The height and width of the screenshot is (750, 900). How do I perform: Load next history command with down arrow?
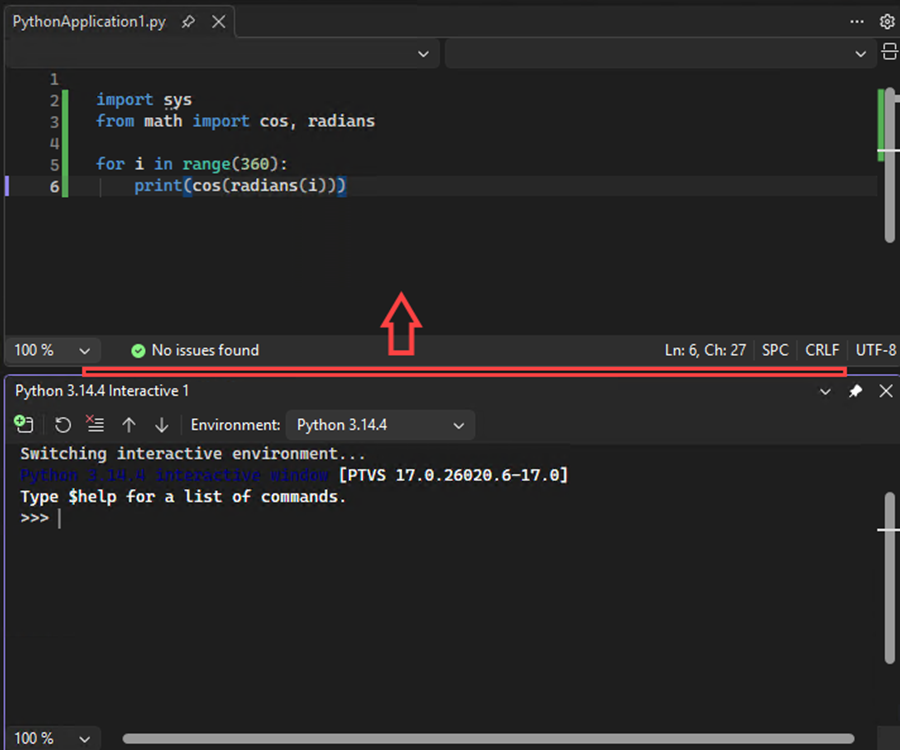tap(162, 424)
